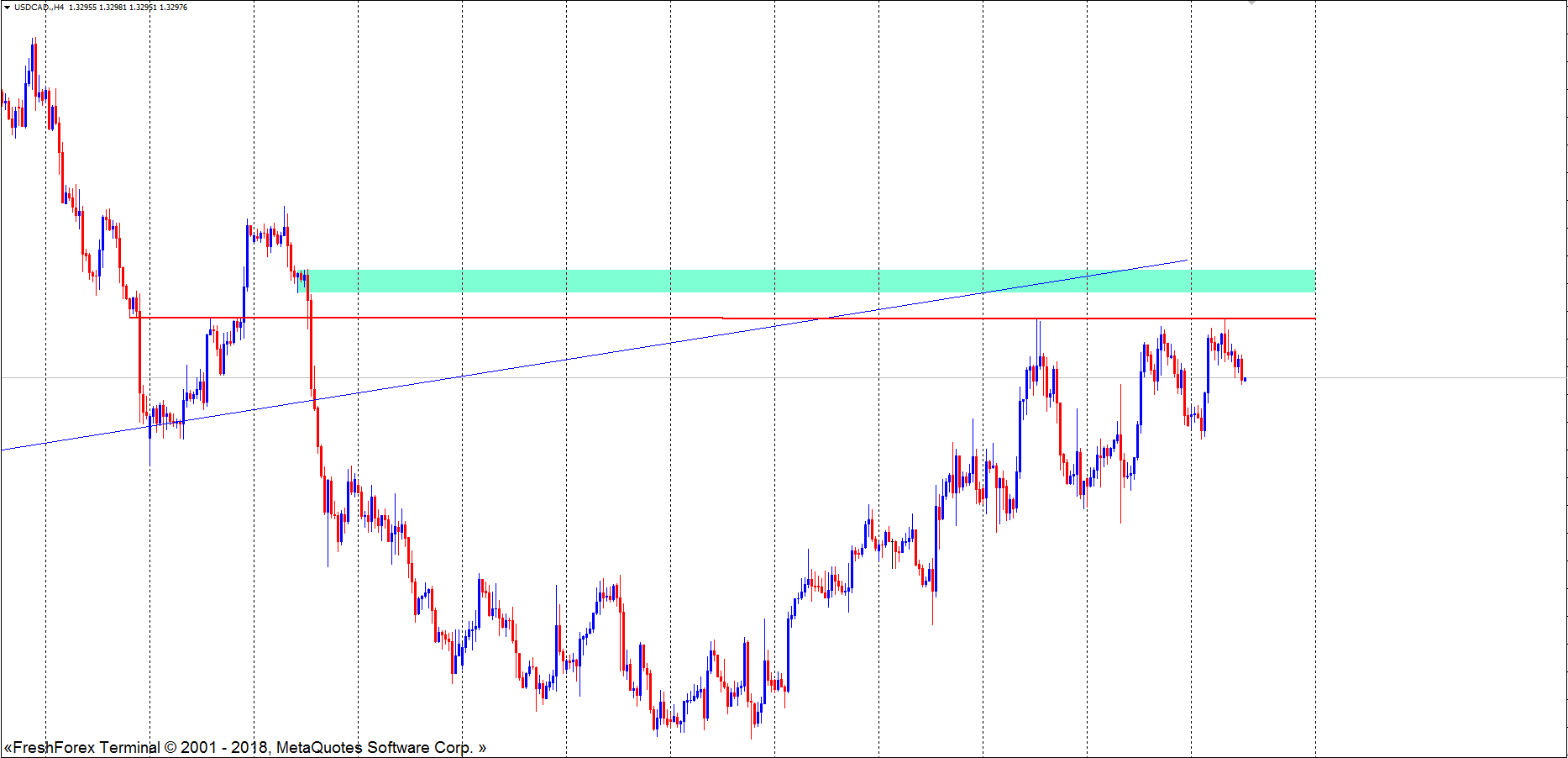The height and width of the screenshot is (758, 1568).
Task: Click the USDCAD H4 symbol label
Action: click(x=39, y=8)
